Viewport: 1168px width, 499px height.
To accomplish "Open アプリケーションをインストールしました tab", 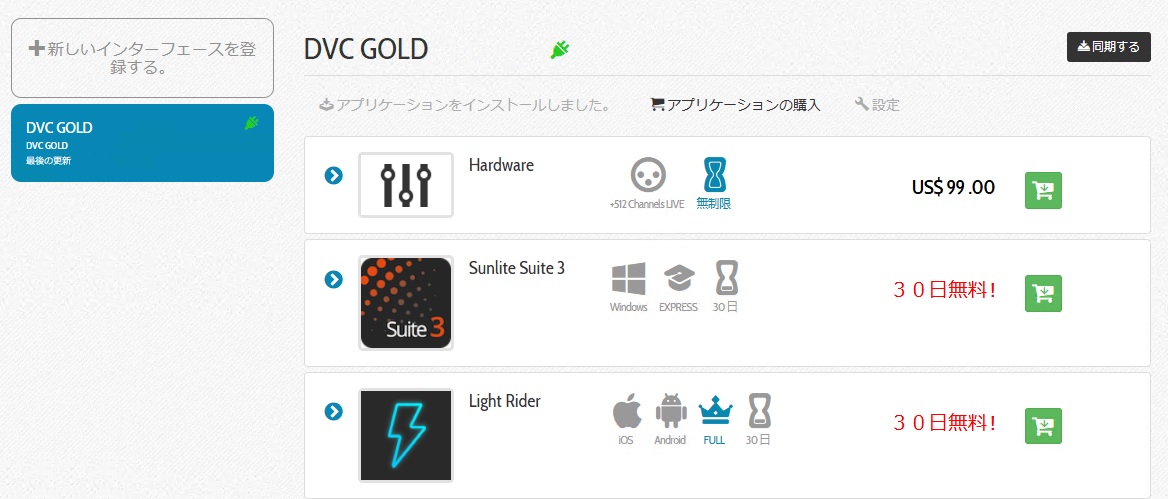I will click(x=465, y=105).
